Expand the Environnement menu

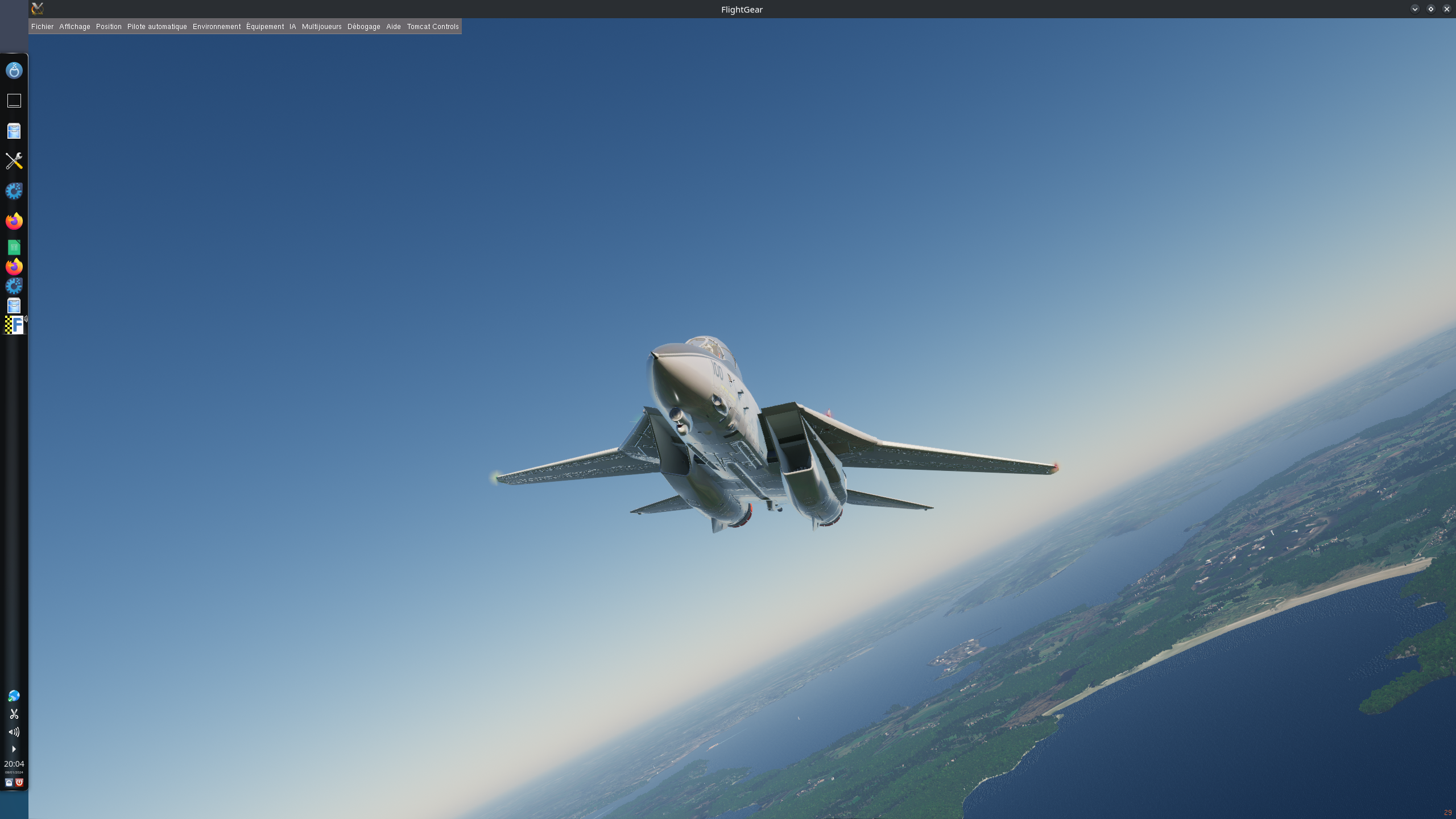click(216, 27)
